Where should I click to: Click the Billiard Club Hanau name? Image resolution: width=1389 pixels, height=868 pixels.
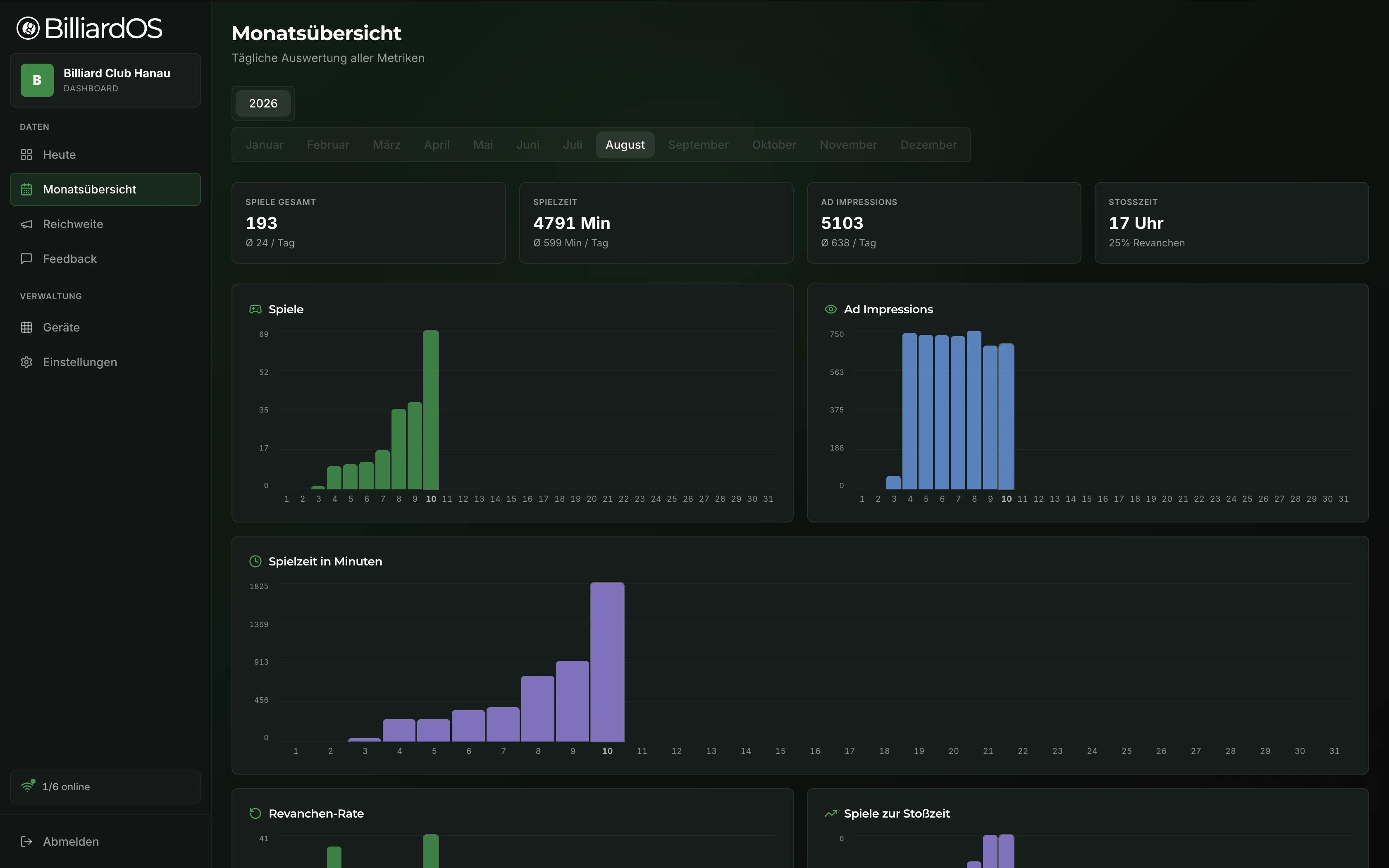(x=117, y=73)
